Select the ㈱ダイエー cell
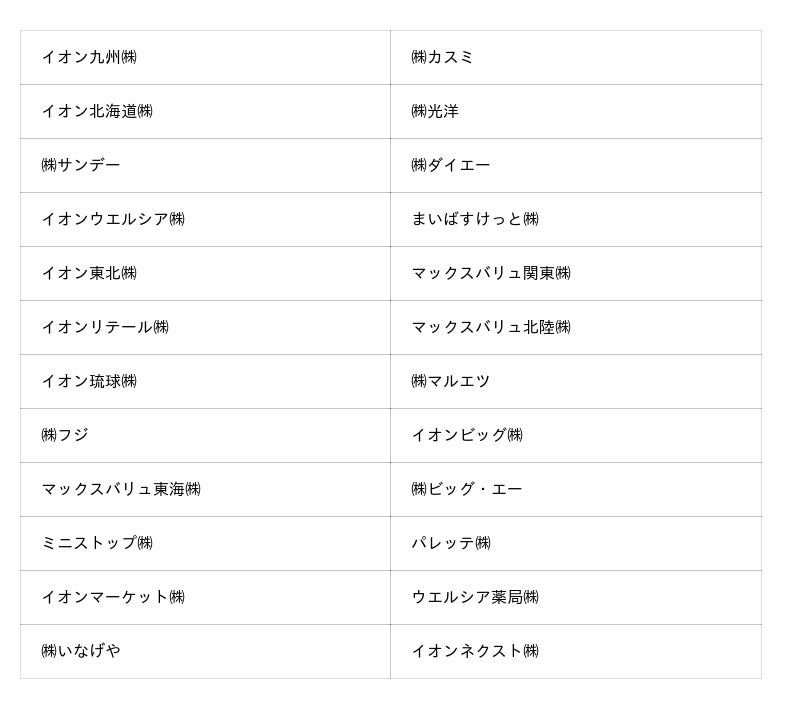Screen dimensions: 800x709 [451, 165]
